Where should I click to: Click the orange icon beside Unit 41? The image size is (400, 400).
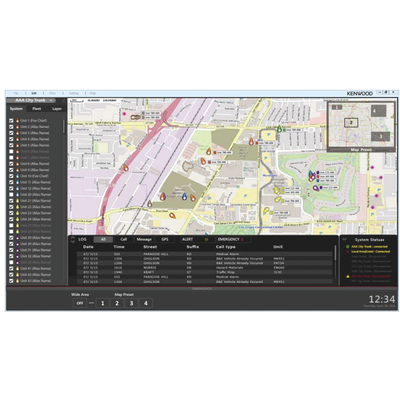(17, 268)
